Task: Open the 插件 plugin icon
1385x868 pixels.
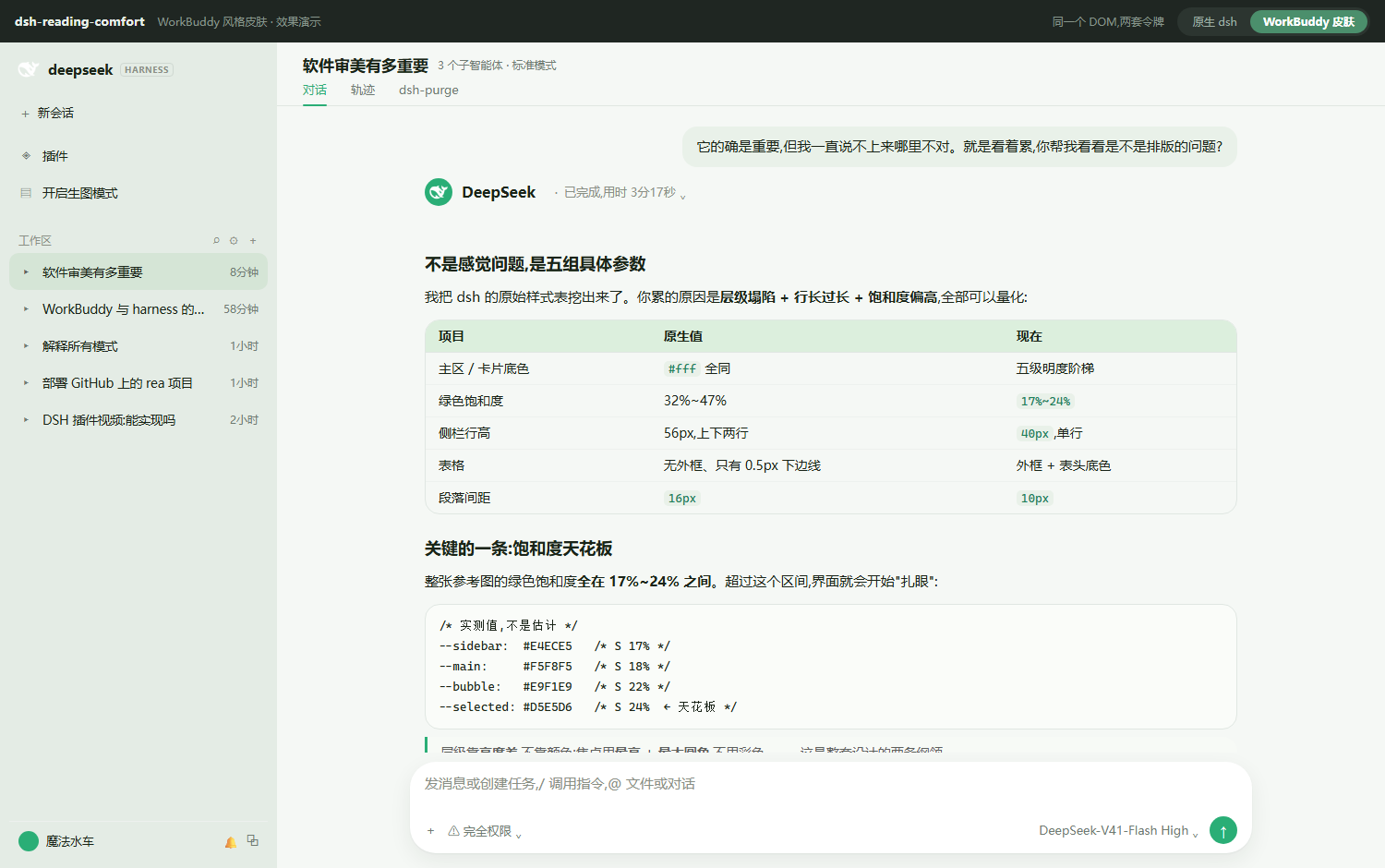Action: pos(26,156)
